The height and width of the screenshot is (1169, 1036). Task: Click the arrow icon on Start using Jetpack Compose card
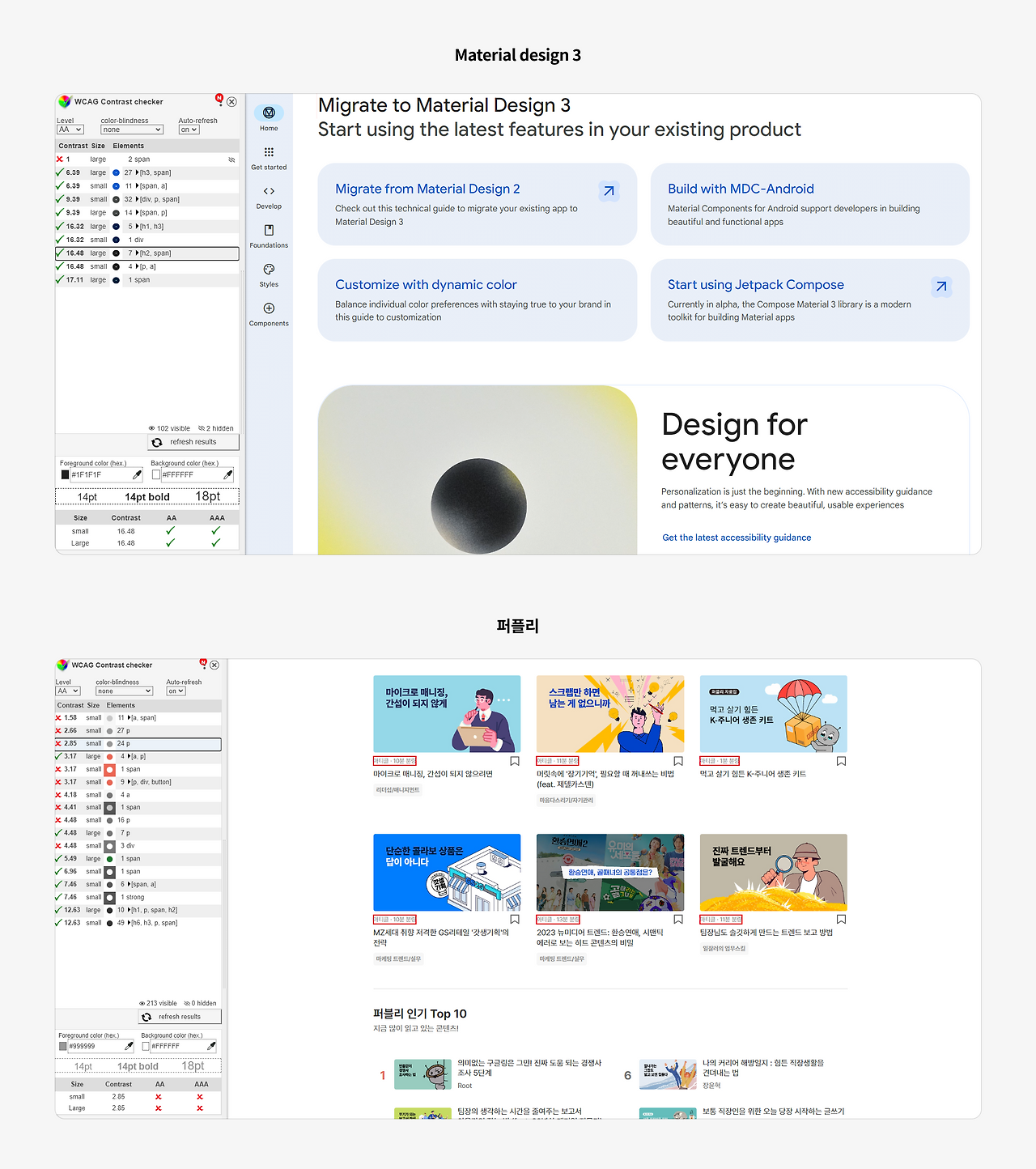(941, 287)
